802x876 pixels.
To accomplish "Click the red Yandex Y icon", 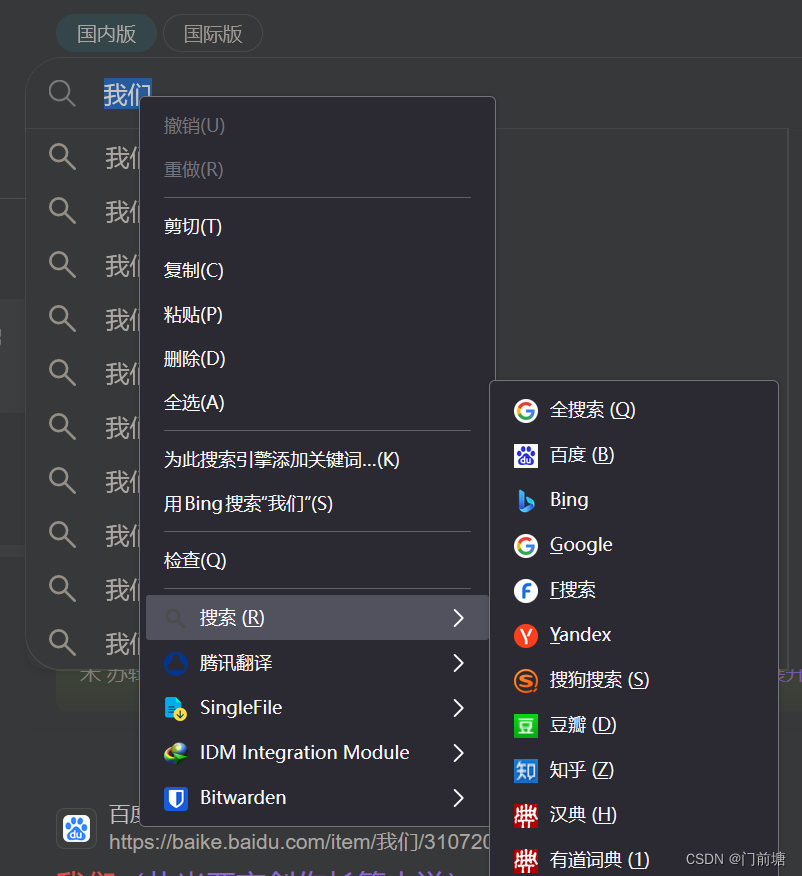I will pyautogui.click(x=526, y=636).
